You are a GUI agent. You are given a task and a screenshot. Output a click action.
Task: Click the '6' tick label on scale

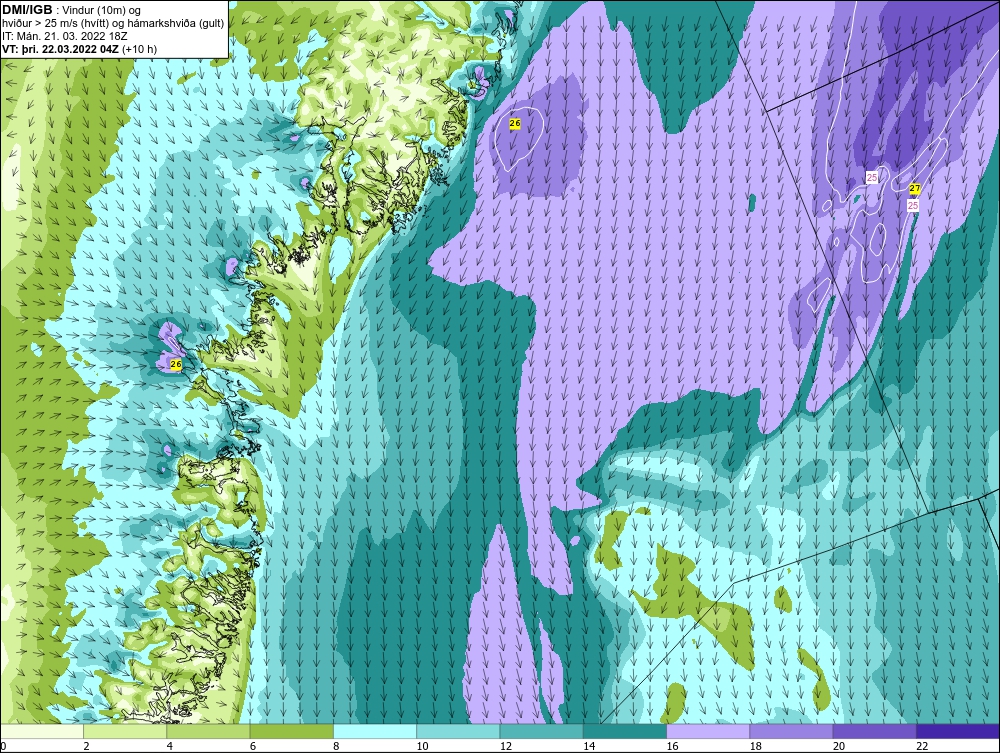coord(253,747)
